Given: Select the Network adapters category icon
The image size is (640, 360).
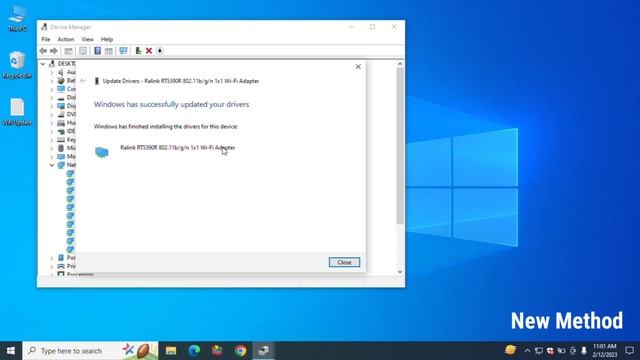Looking at the screenshot, I should coord(61,165).
